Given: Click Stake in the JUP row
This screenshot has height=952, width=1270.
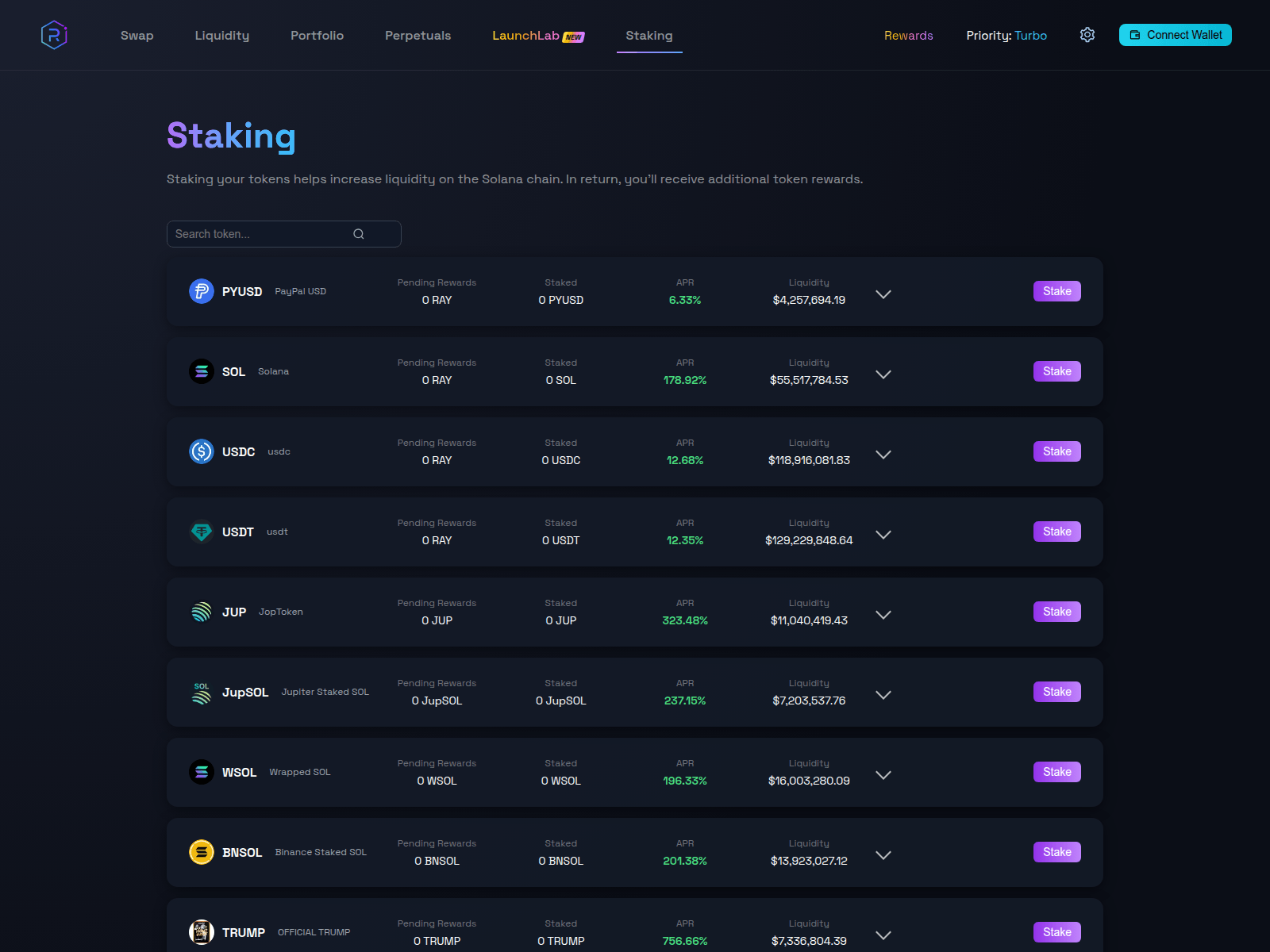Looking at the screenshot, I should tap(1057, 612).
